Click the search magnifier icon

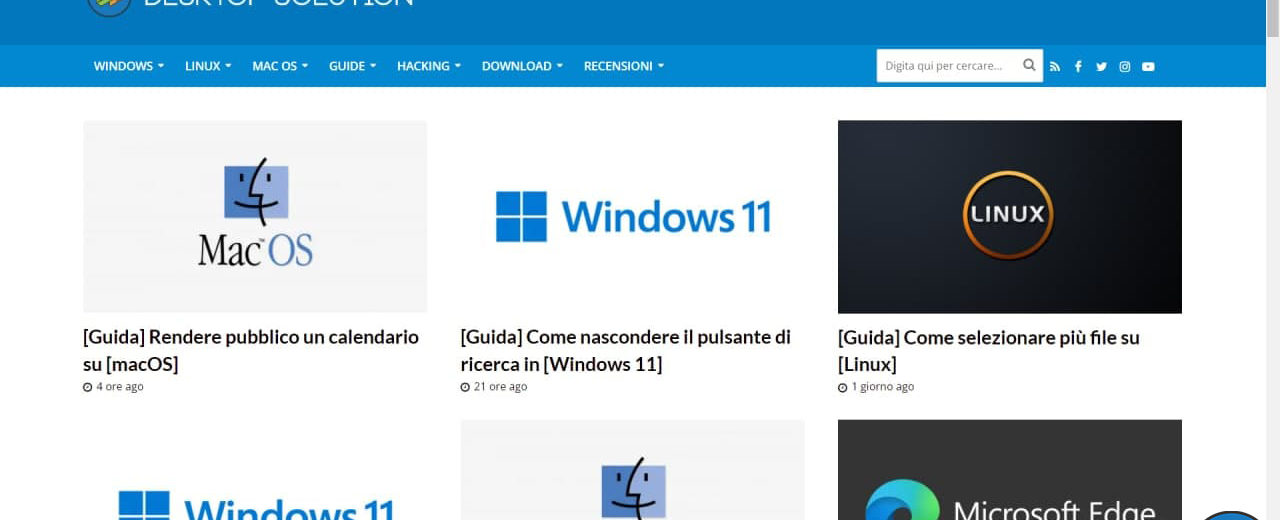tap(1029, 65)
